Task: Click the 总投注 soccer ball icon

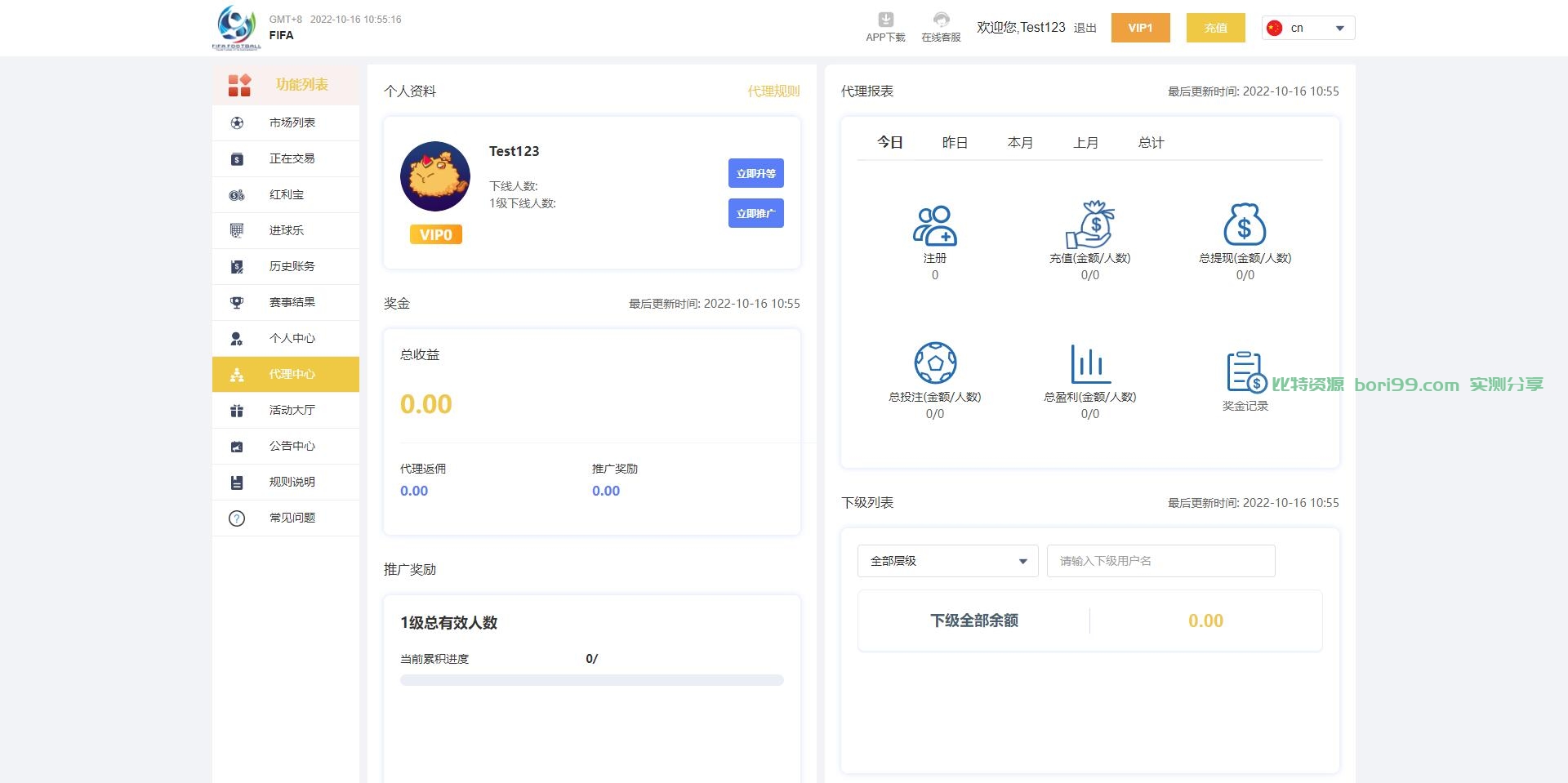Action: pyautogui.click(x=935, y=363)
